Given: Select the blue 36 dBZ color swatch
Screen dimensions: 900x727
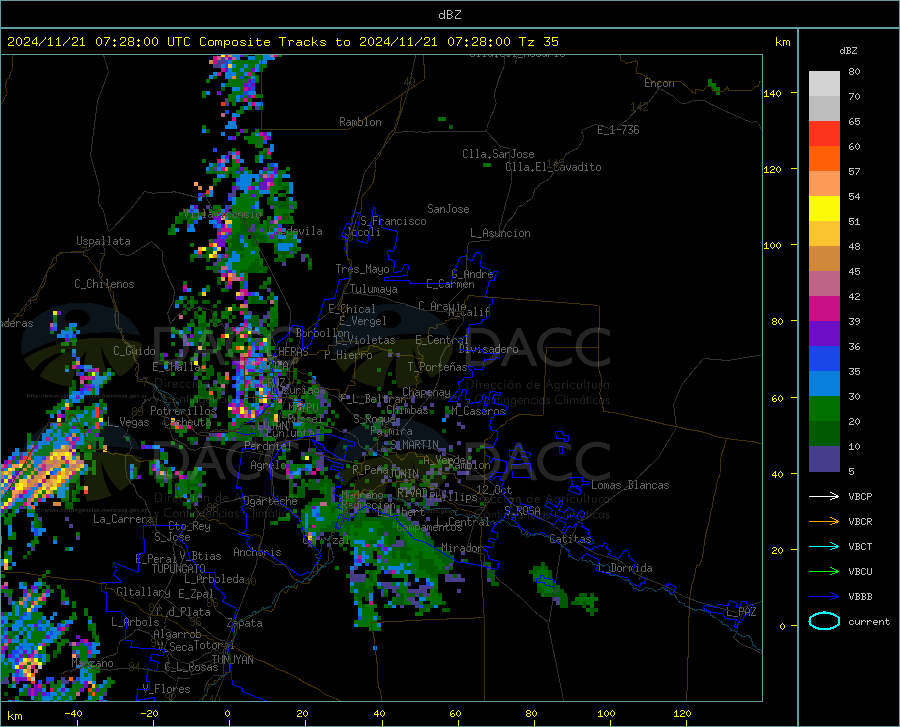Looking at the screenshot, I should click(824, 359).
